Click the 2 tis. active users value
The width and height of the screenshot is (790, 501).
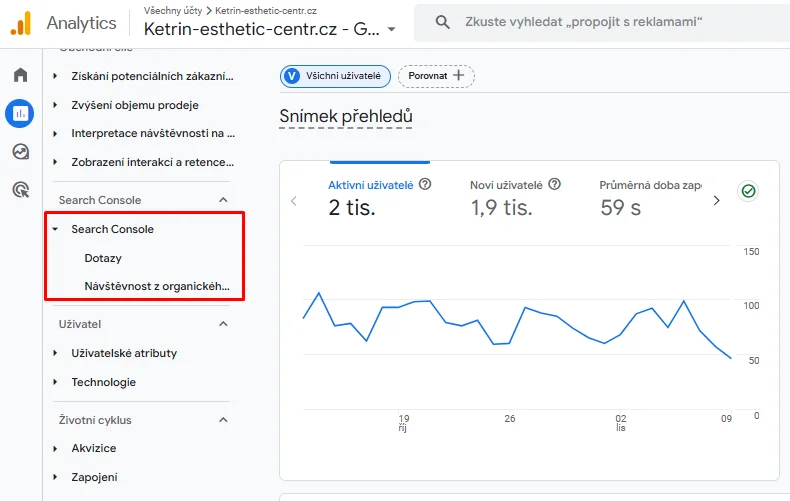coord(352,207)
